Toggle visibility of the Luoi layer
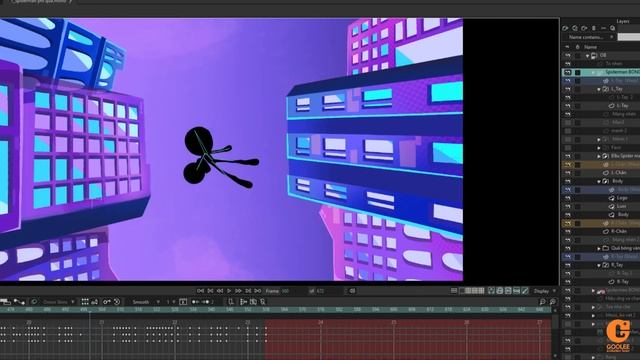This screenshot has width=640, height=360. 567,207
